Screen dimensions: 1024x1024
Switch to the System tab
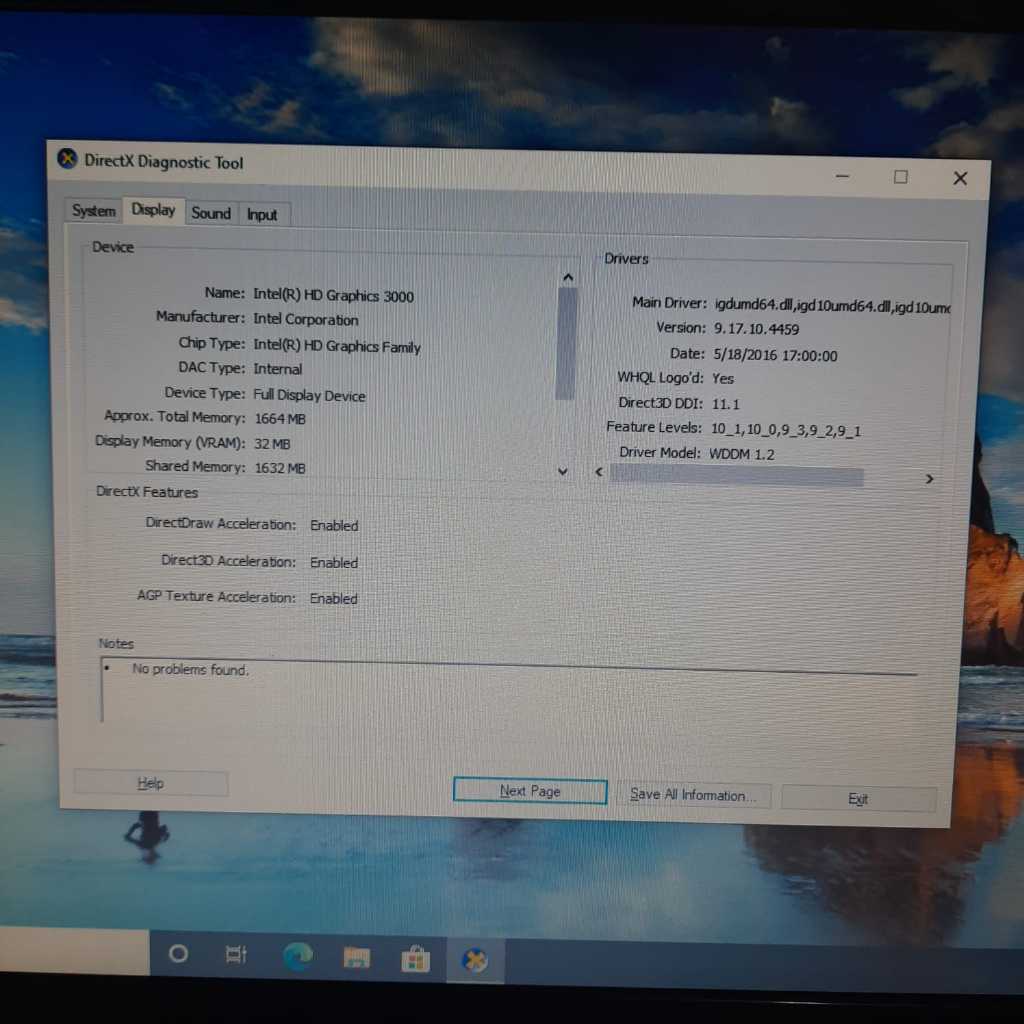[94, 211]
